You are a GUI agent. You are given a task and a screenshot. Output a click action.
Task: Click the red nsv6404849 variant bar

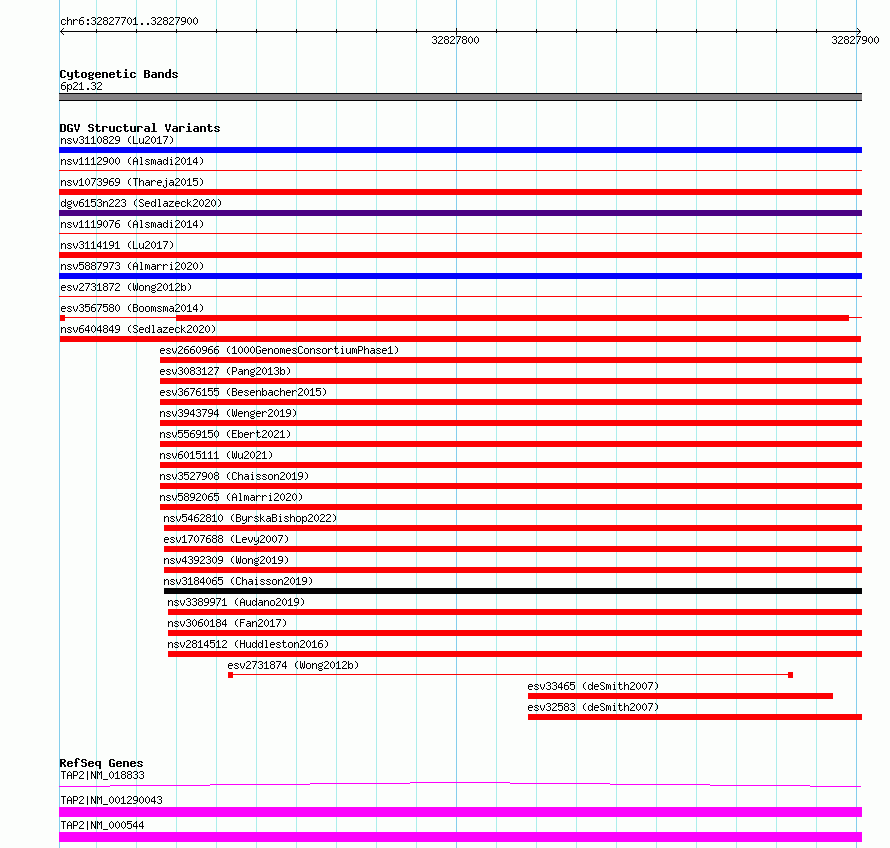pyautogui.click(x=460, y=339)
